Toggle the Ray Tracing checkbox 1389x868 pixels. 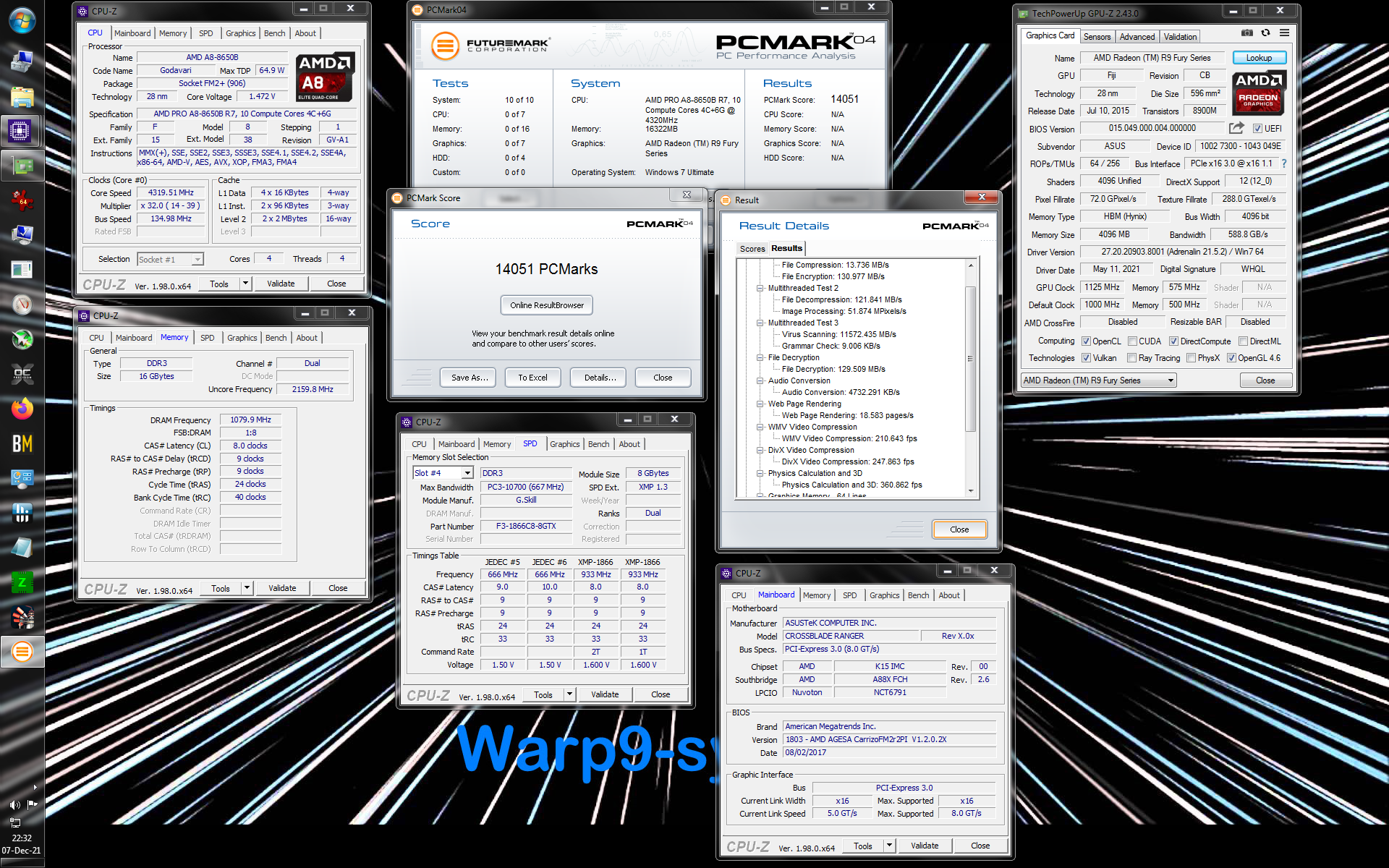point(1131,358)
